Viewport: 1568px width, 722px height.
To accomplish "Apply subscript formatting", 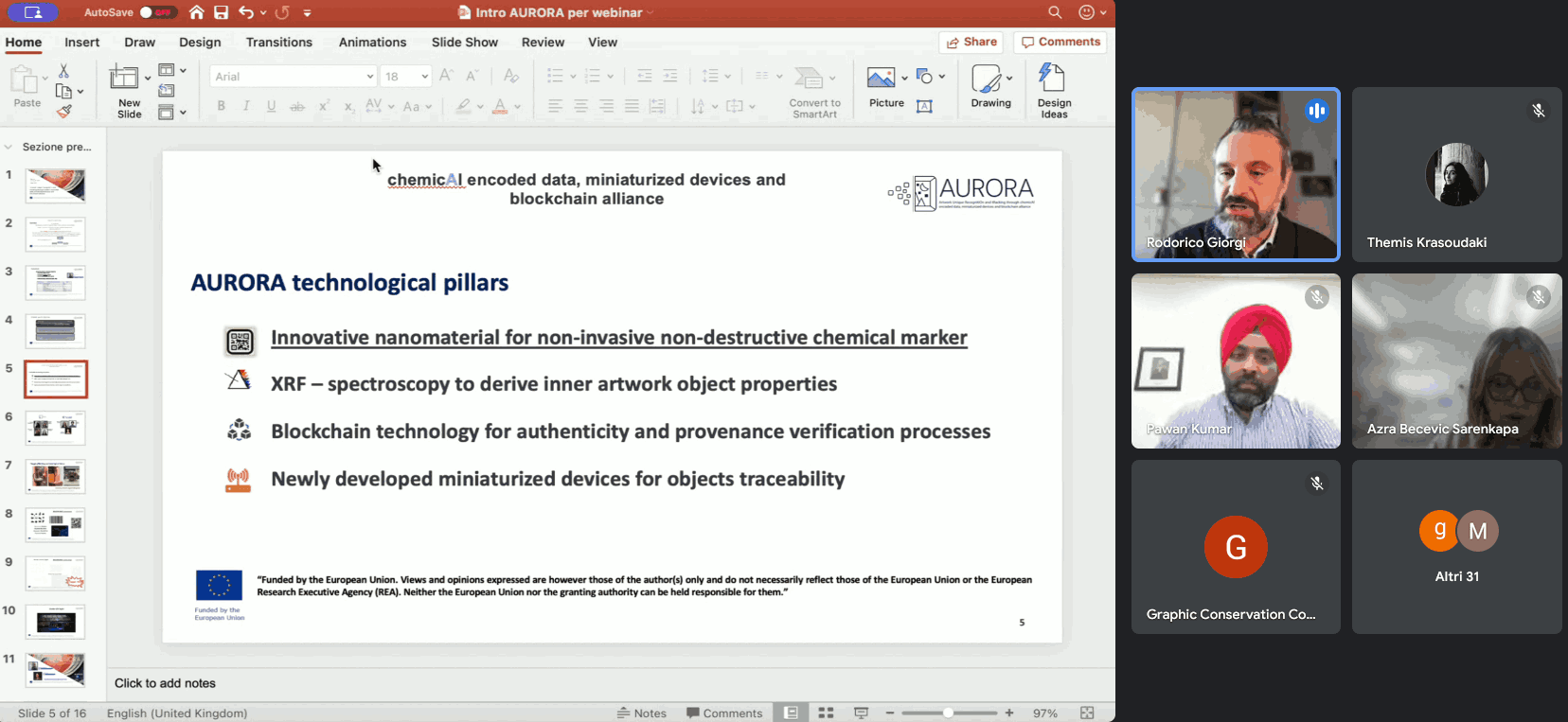I will pyautogui.click(x=348, y=106).
